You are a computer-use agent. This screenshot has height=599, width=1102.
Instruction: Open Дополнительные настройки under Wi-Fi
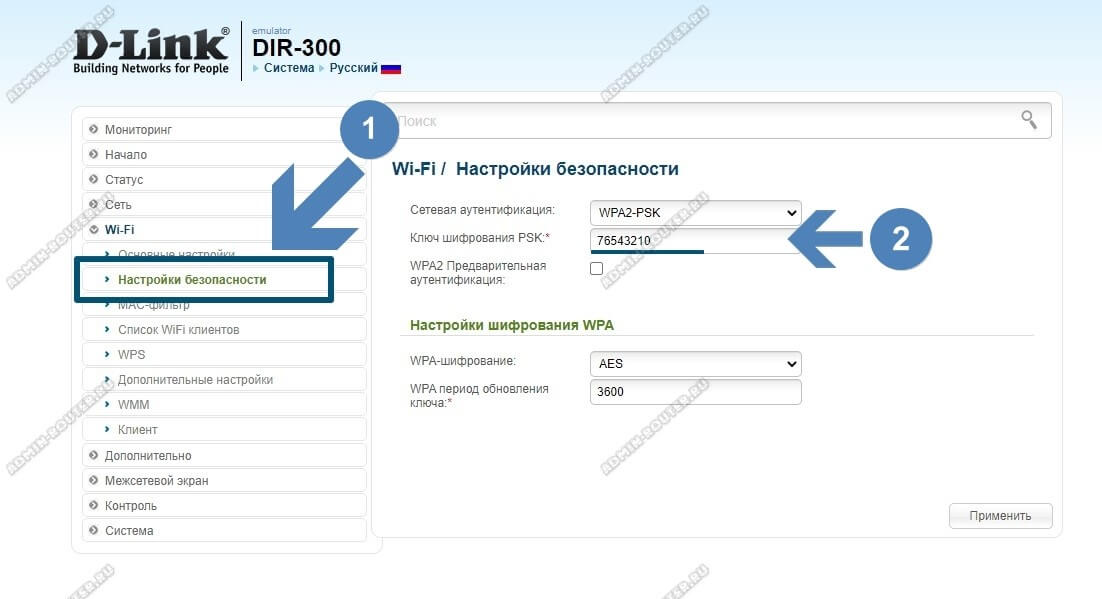195,380
